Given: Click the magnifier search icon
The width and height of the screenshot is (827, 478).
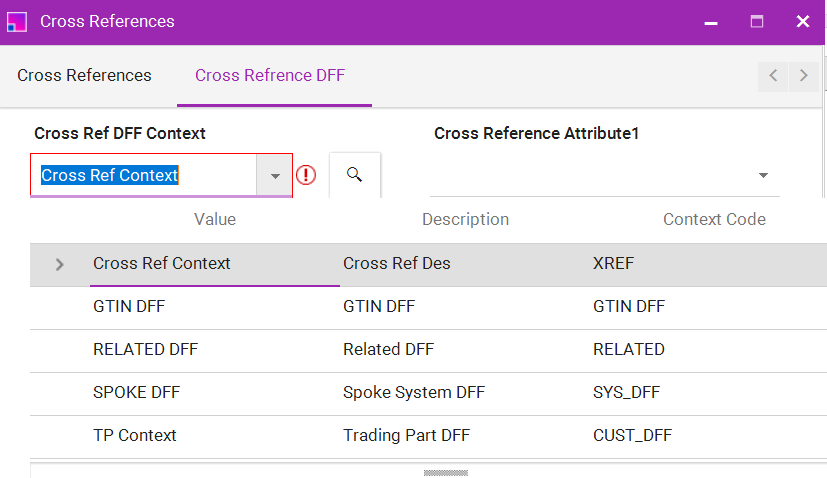Looking at the screenshot, I should [354, 175].
